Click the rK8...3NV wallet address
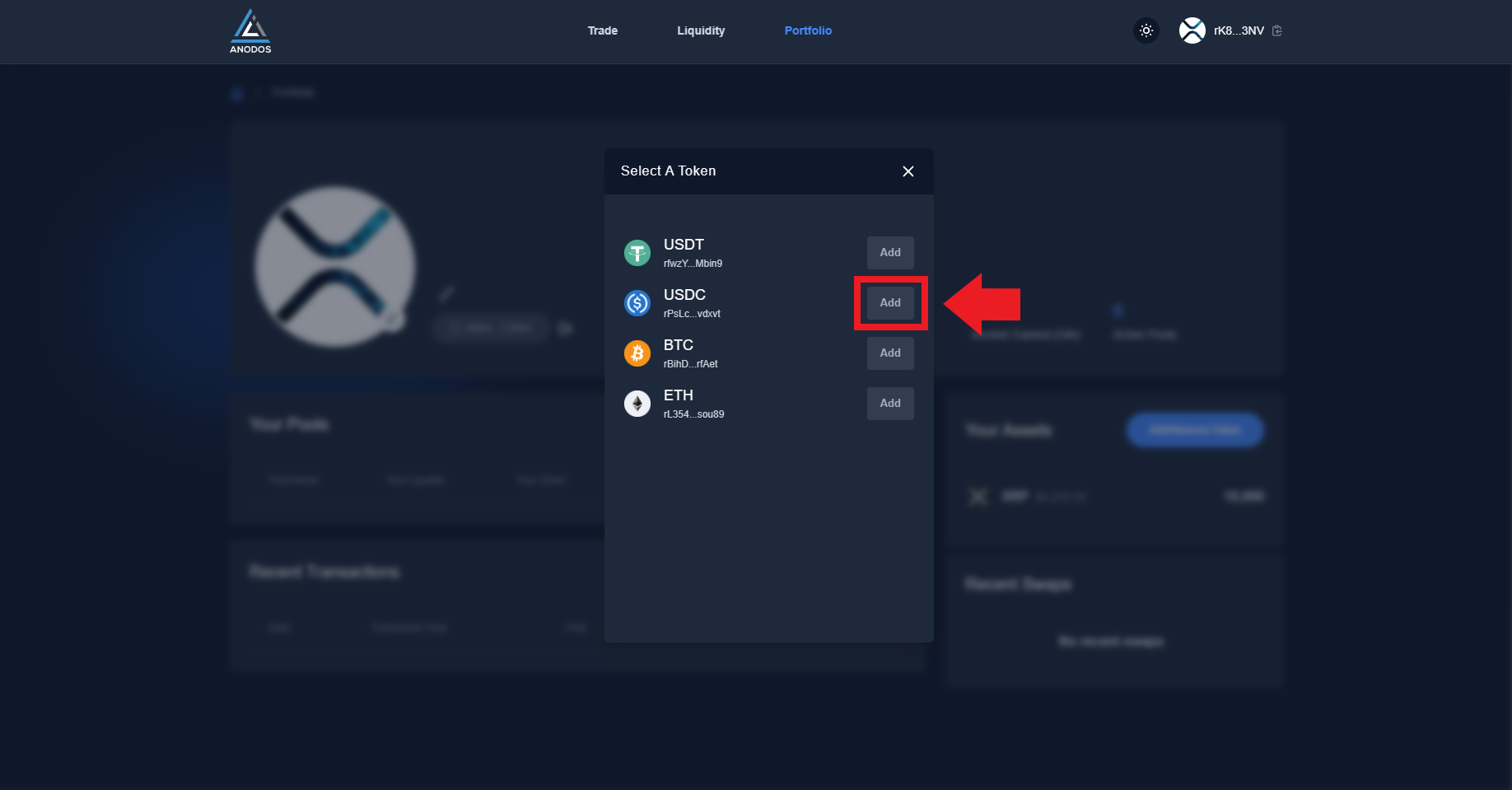The height and width of the screenshot is (790, 1512). coord(1238,30)
